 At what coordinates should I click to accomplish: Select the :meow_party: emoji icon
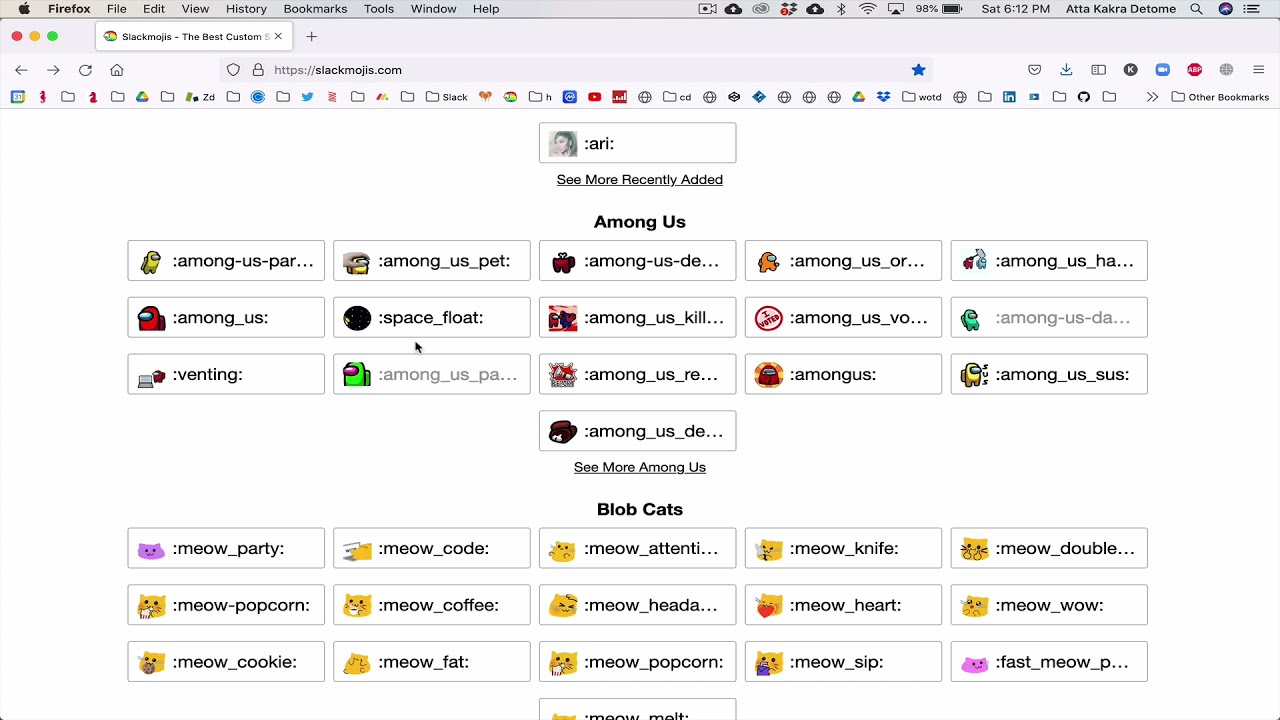pos(151,549)
